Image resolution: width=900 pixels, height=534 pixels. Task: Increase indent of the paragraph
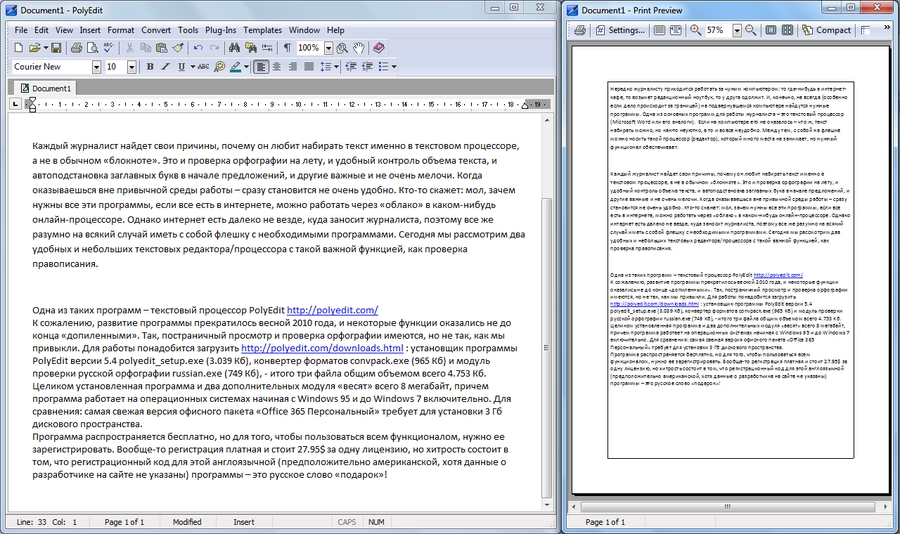pos(367,67)
